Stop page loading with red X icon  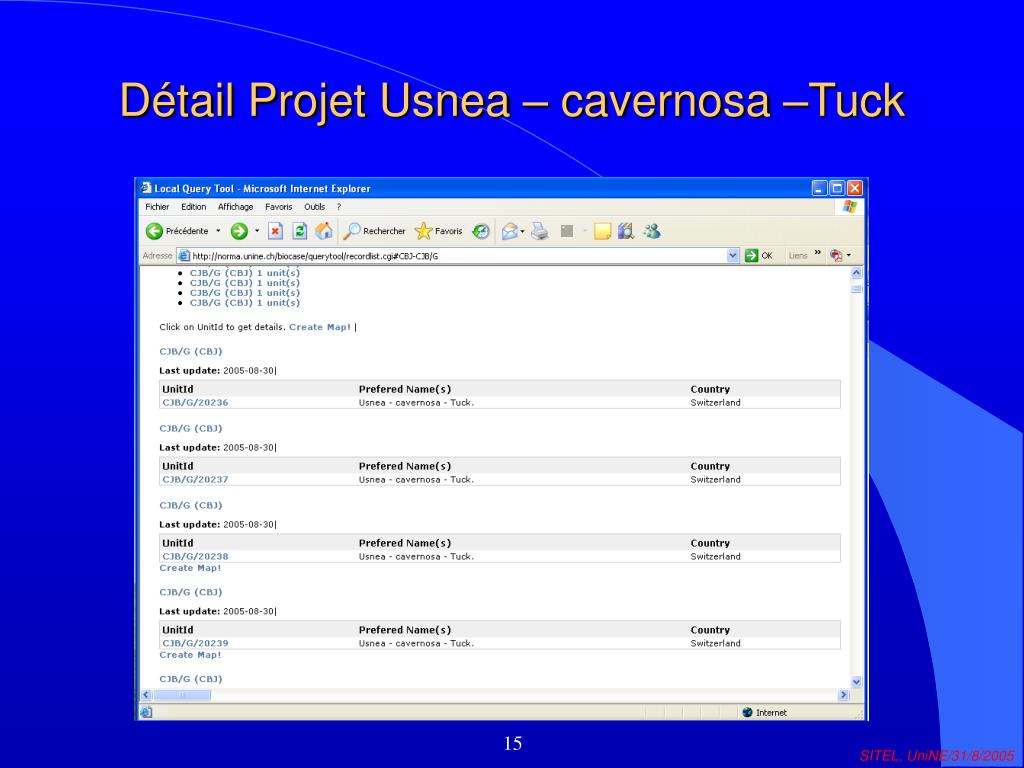276,231
